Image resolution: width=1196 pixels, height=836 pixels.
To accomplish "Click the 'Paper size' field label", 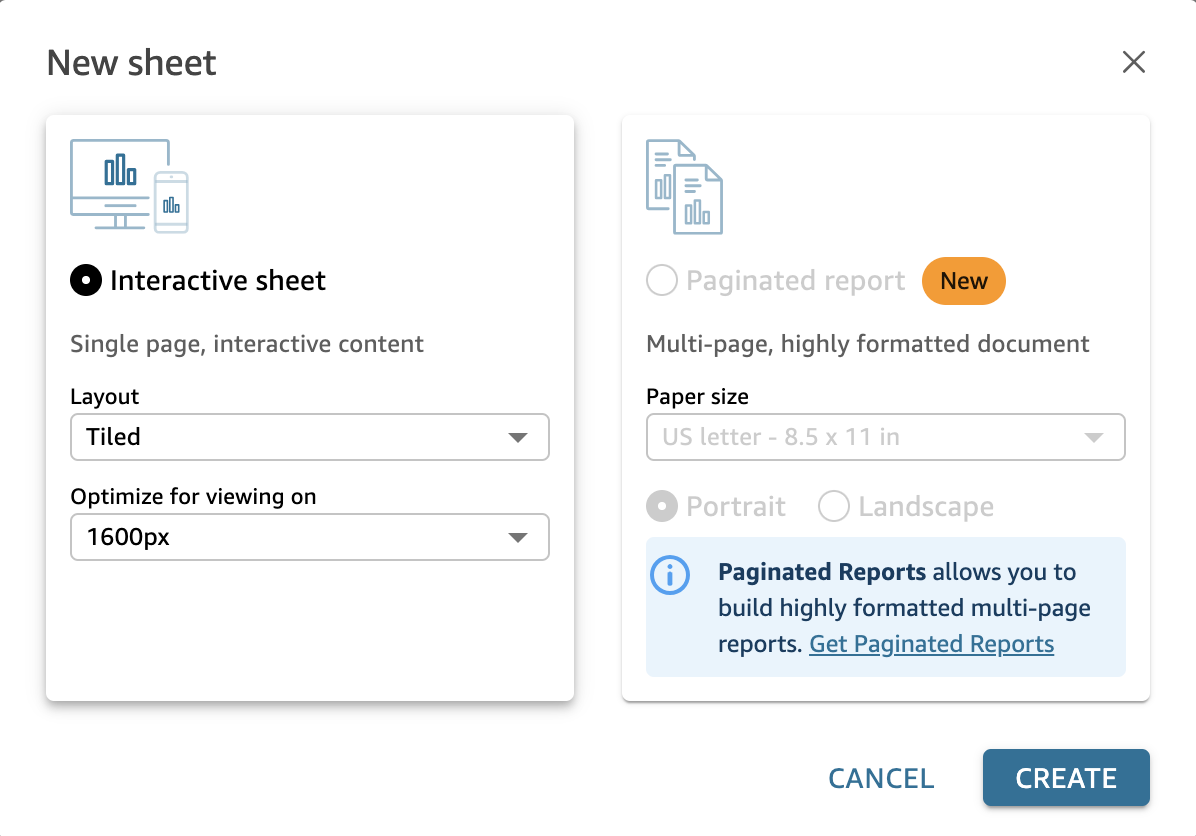I will 697,397.
